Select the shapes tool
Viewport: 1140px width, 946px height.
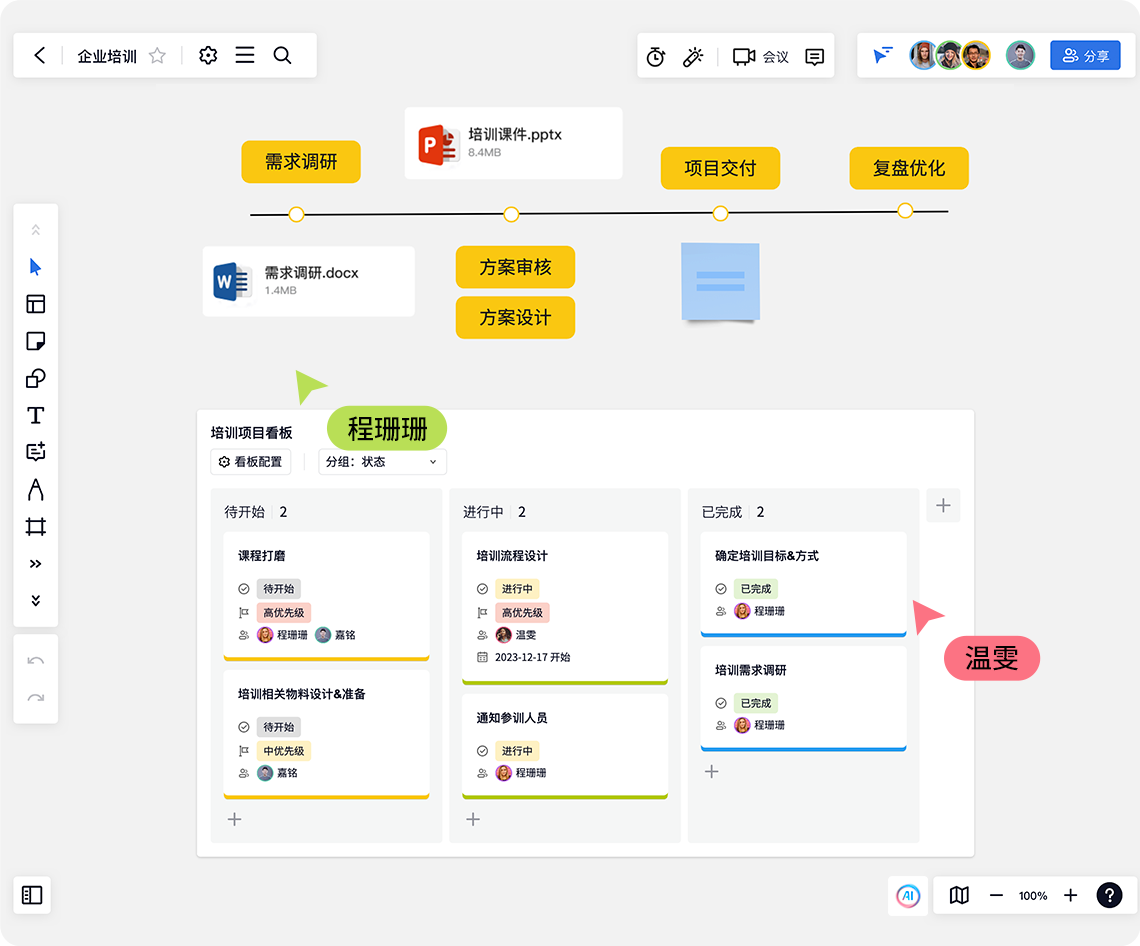36,378
